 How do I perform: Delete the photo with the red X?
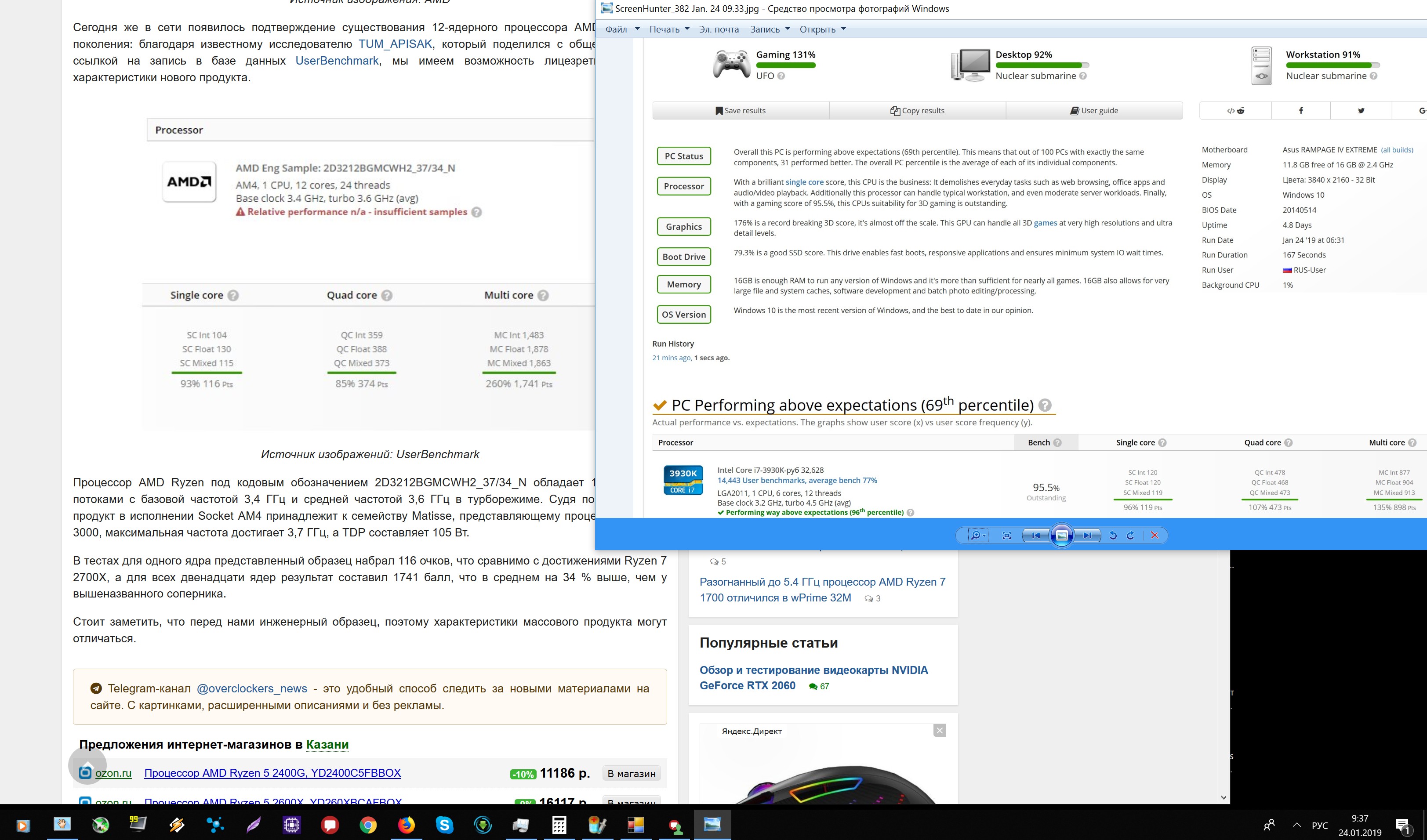point(1155,536)
